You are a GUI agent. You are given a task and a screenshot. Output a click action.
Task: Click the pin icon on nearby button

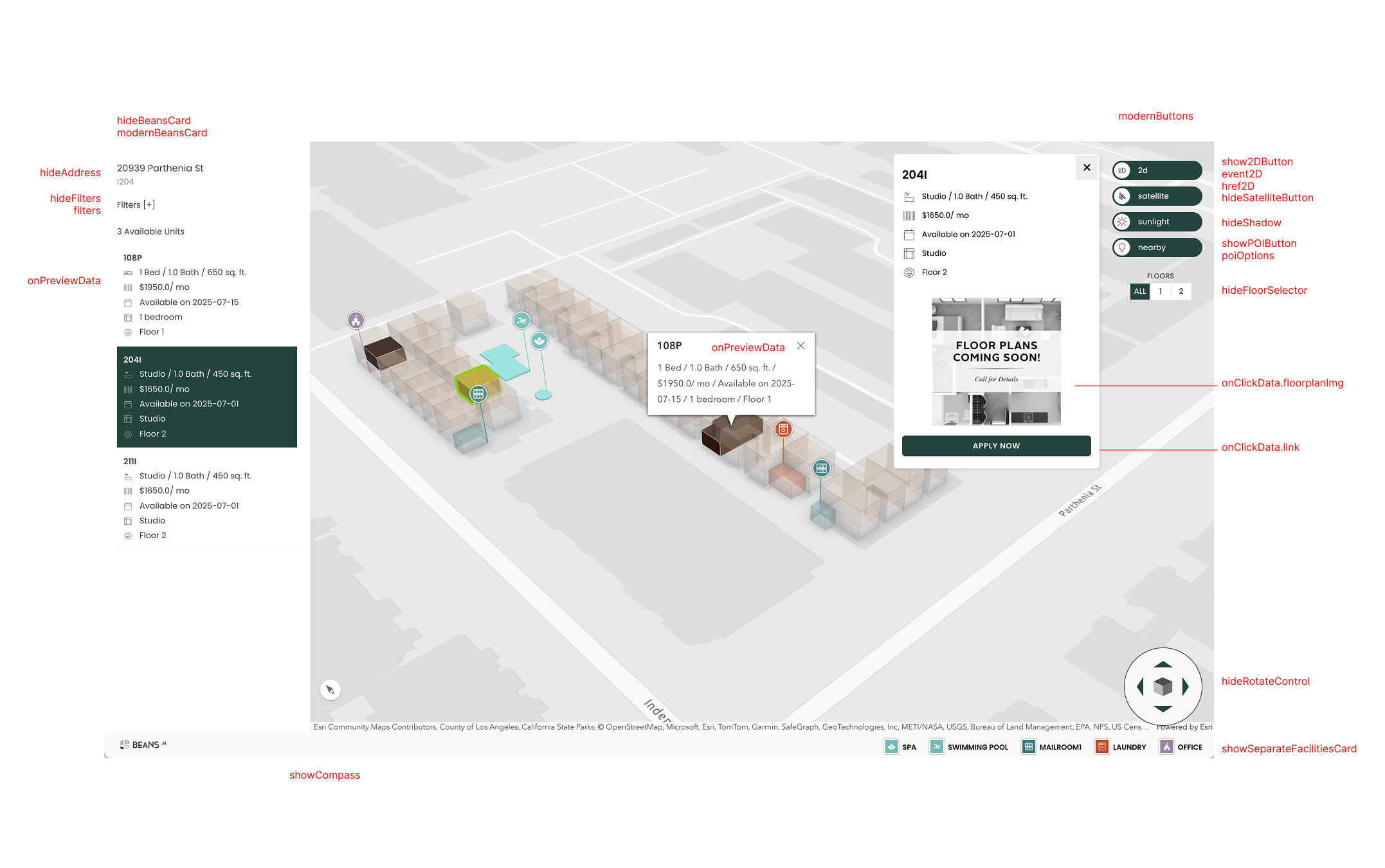[x=1122, y=248]
